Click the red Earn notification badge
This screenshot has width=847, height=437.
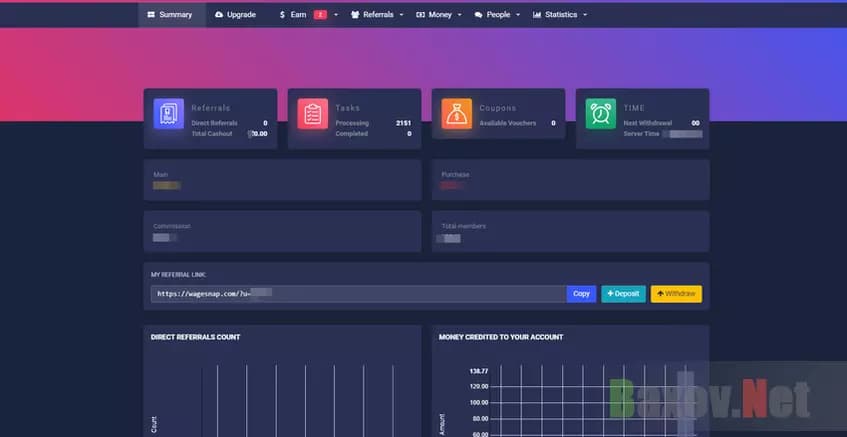pyautogui.click(x=320, y=15)
